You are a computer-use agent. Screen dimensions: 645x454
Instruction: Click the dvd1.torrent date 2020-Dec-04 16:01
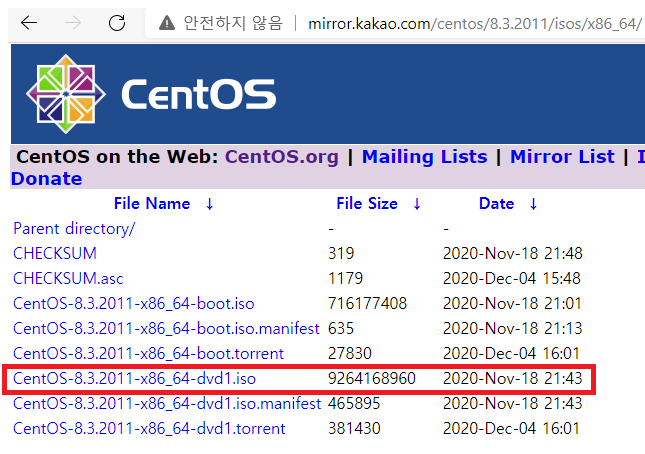click(511, 429)
